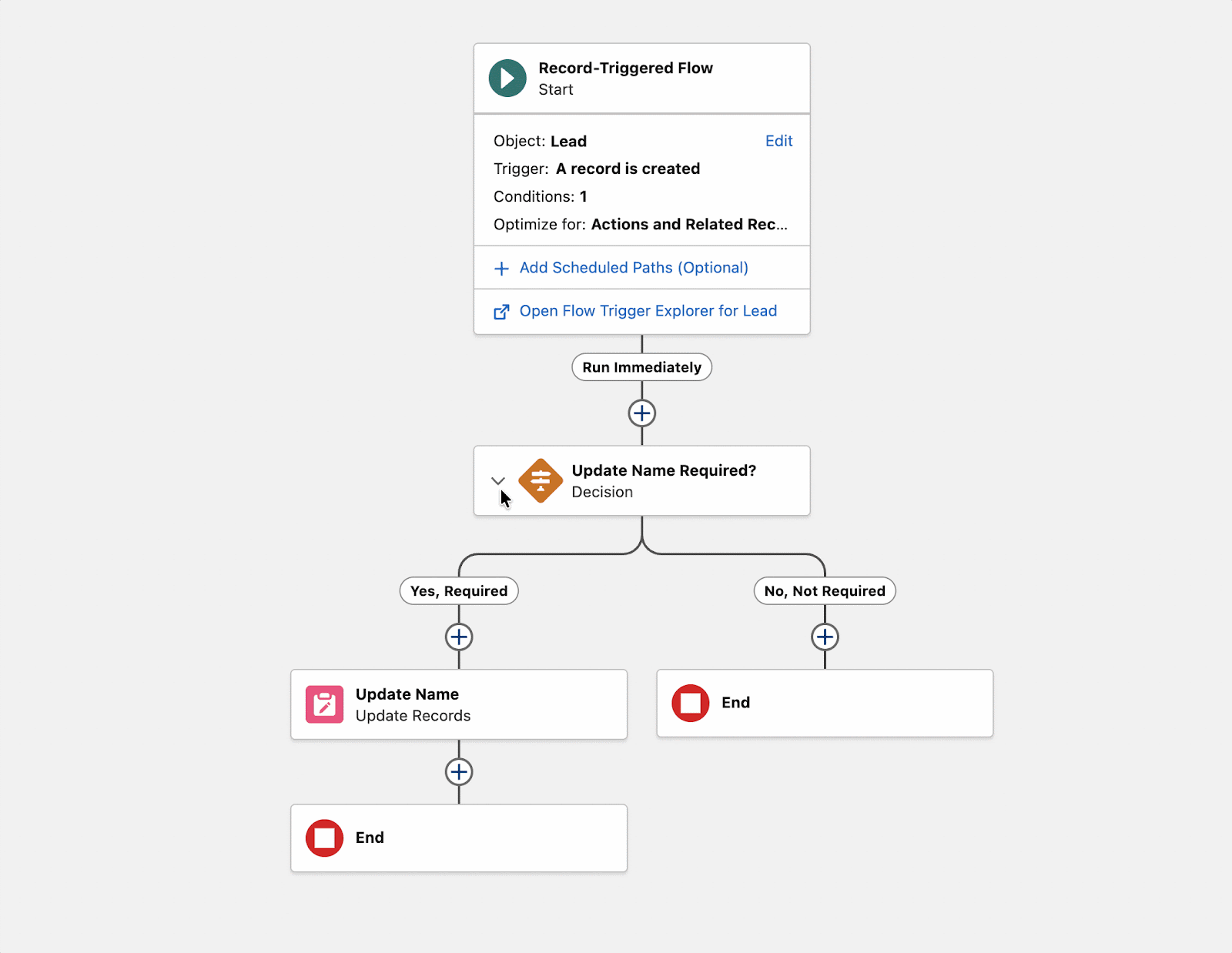Add element on Yes, Required path

click(x=459, y=637)
